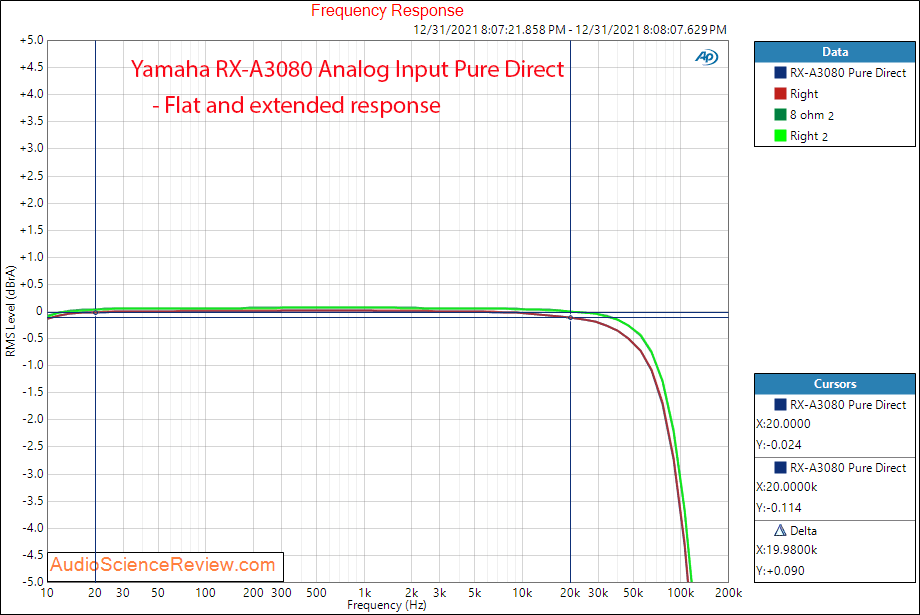Click the "RMS Level (dBrA)" axis title
920x615 pixels.
click(11, 311)
